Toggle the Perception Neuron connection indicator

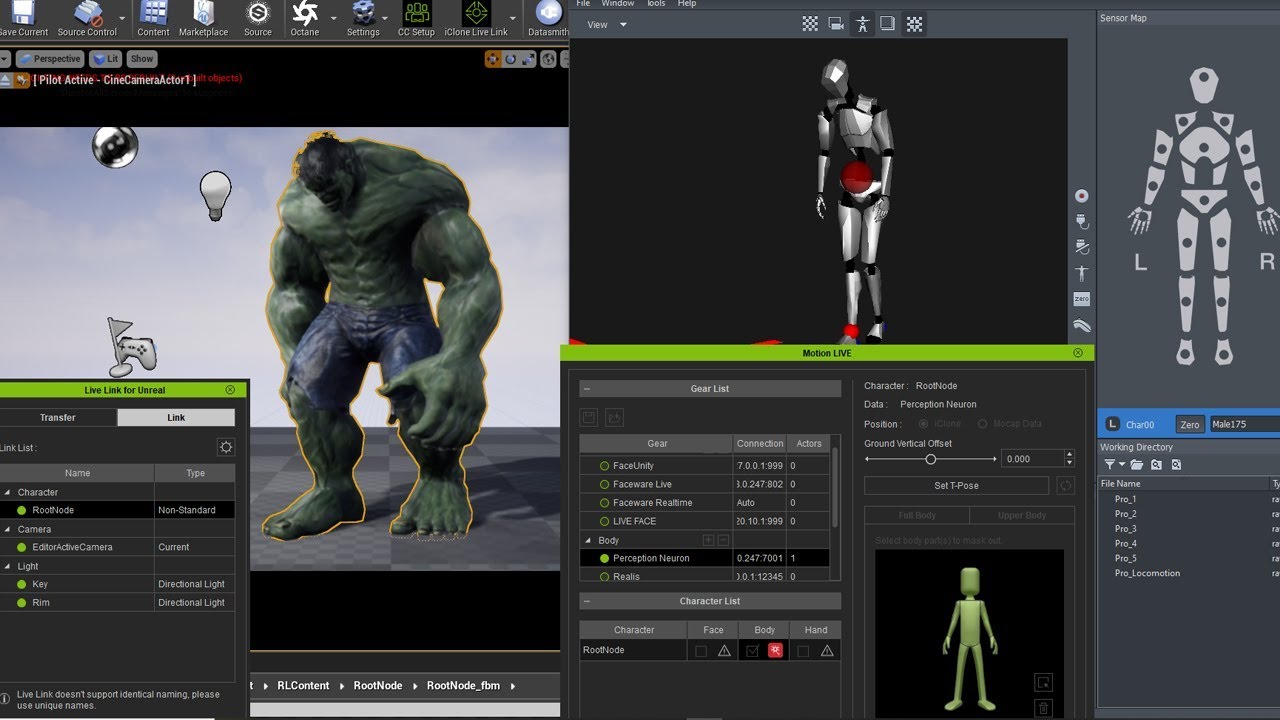(x=604, y=558)
